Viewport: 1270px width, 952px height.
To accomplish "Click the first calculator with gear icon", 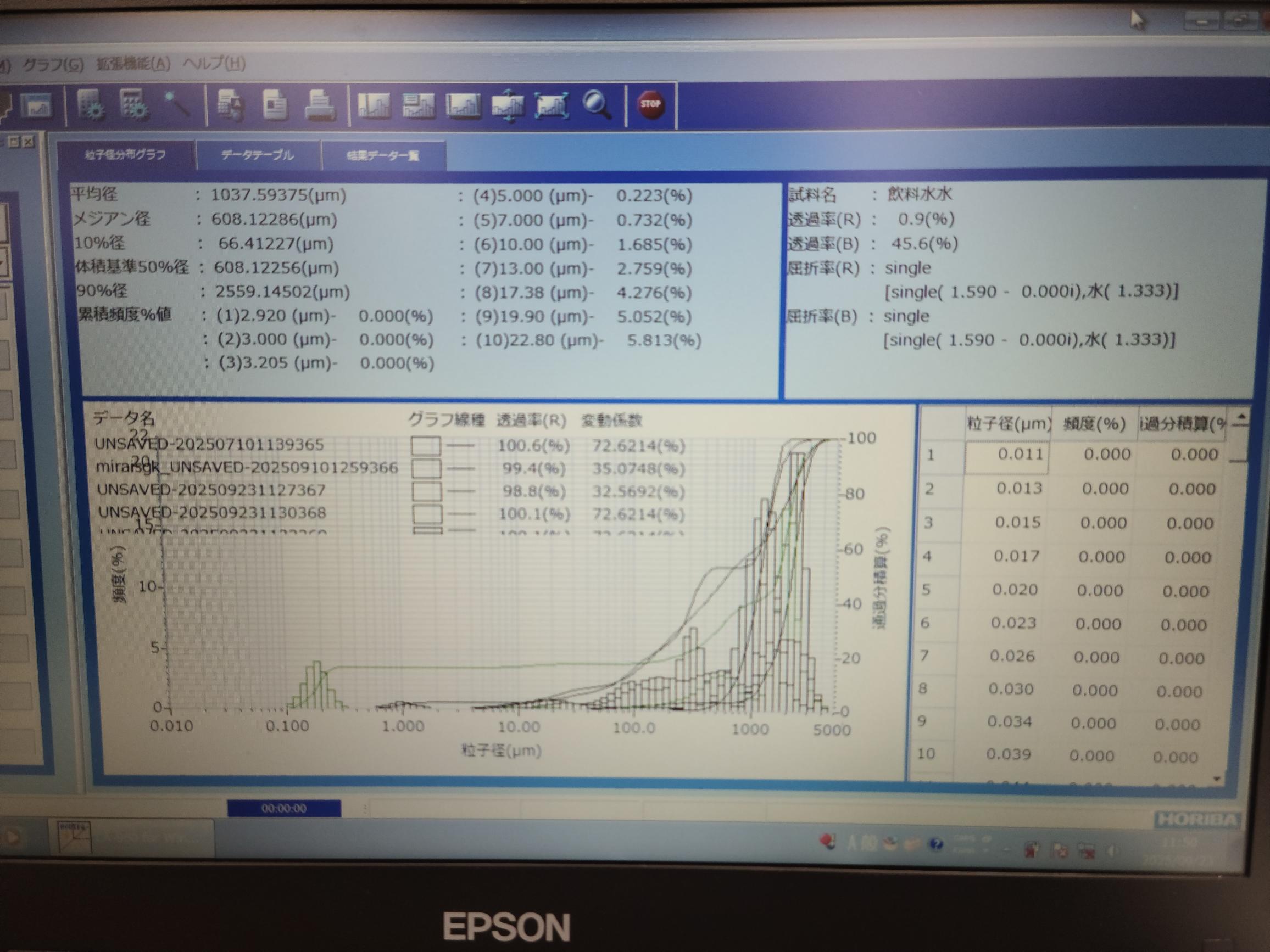I will point(91,105).
